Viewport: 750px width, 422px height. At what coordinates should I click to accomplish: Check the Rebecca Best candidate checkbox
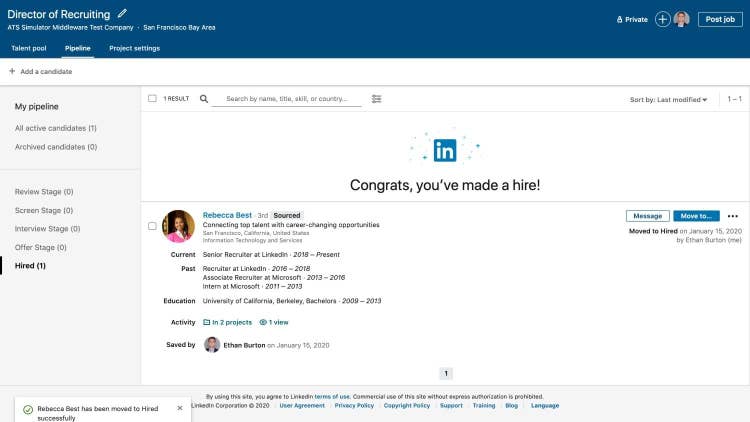tap(152, 226)
